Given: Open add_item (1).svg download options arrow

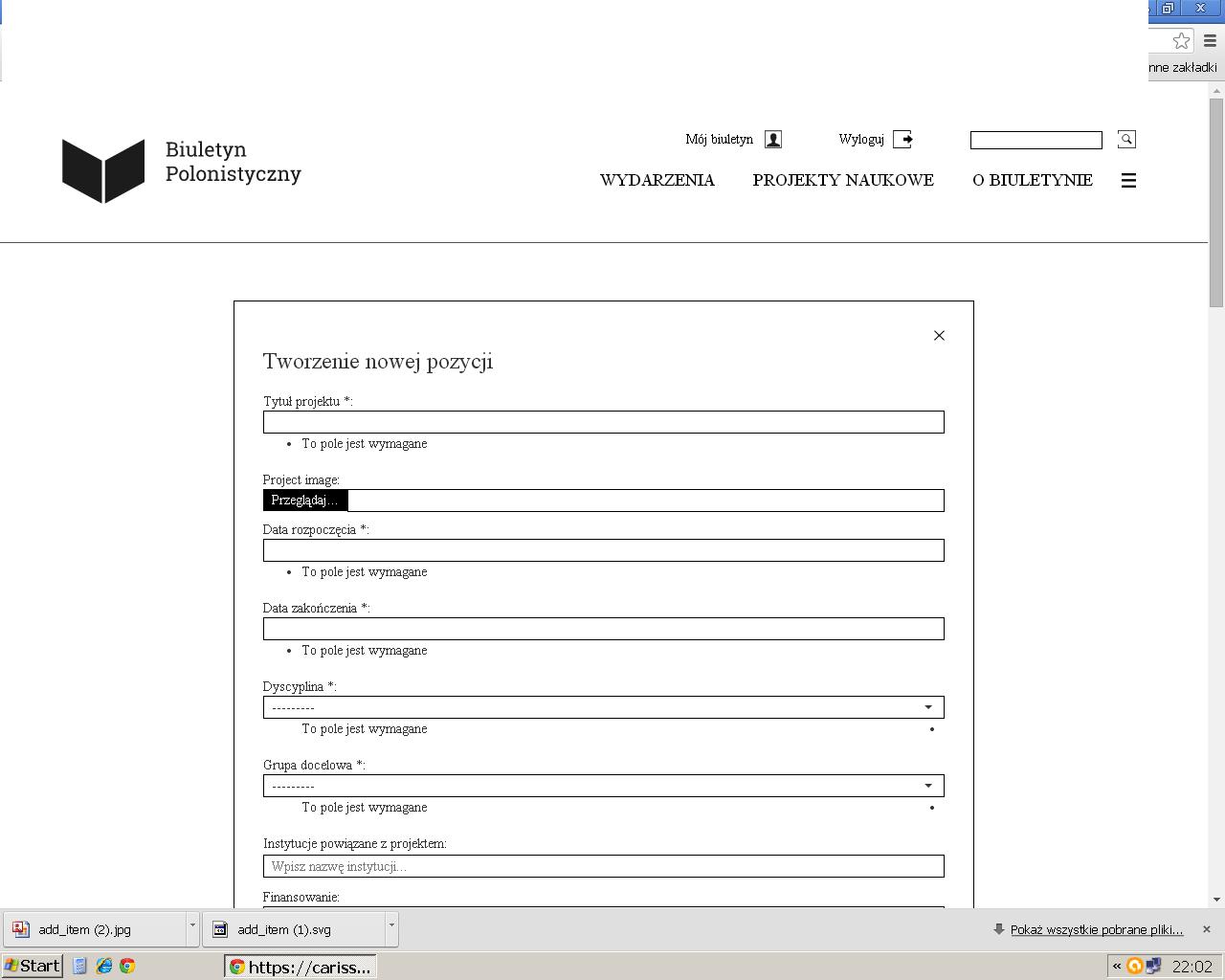Looking at the screenshot, I should pos(390,925).
